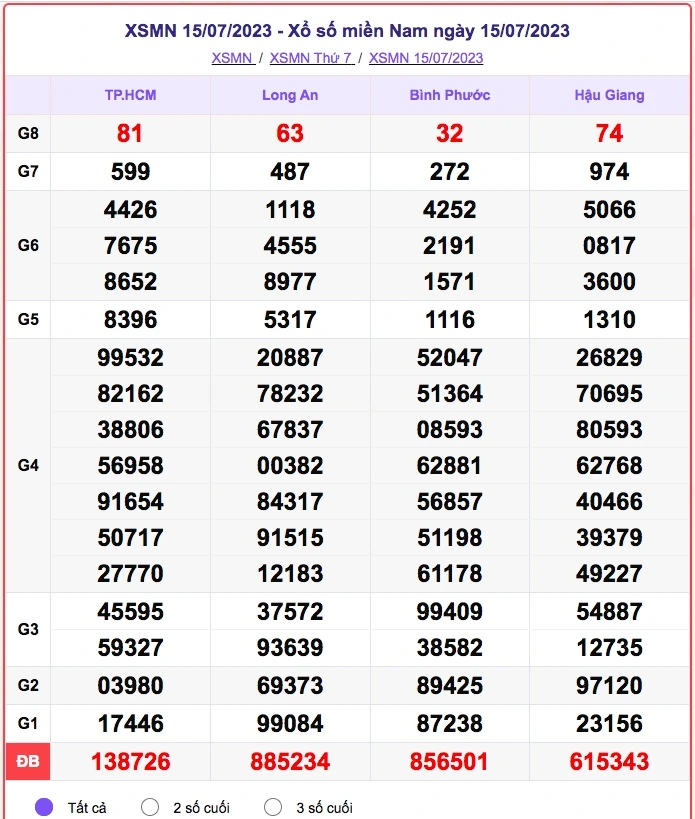Click the G8 row label
695x819 pixels.
[28, 133]
